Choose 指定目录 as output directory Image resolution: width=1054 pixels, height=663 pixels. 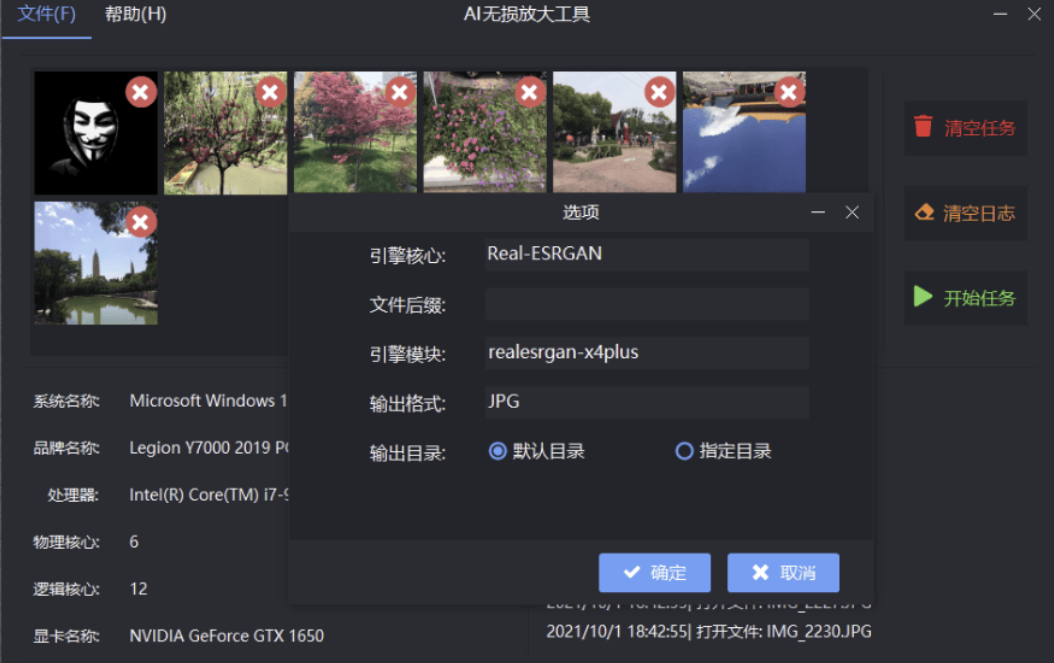pos(684,451)
